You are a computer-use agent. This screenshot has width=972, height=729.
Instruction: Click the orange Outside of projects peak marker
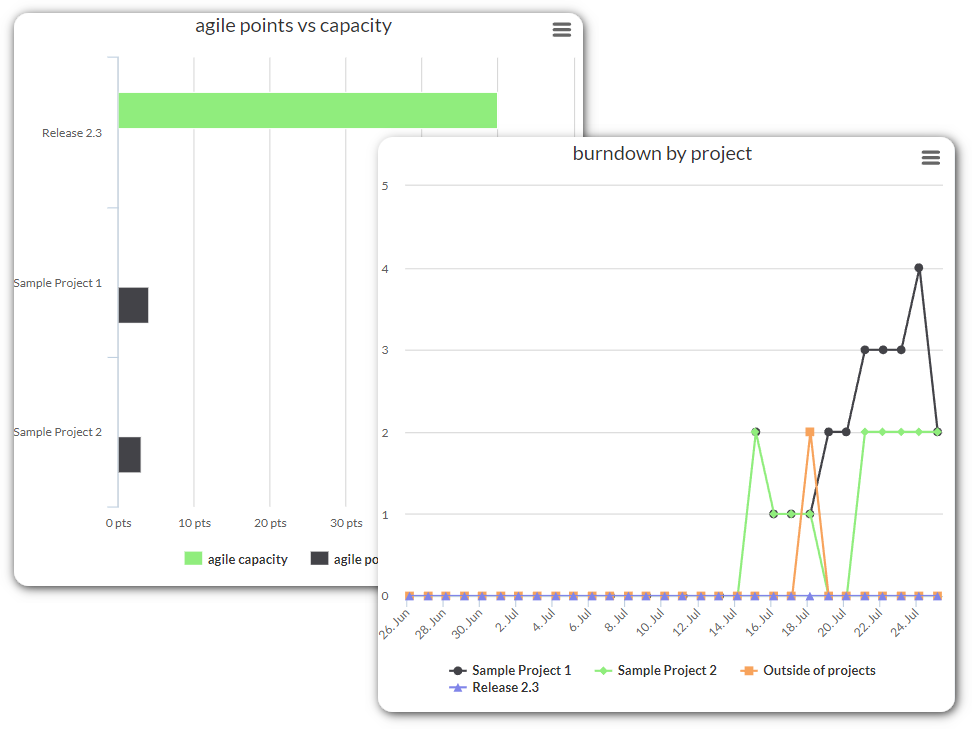click(809, 432)
